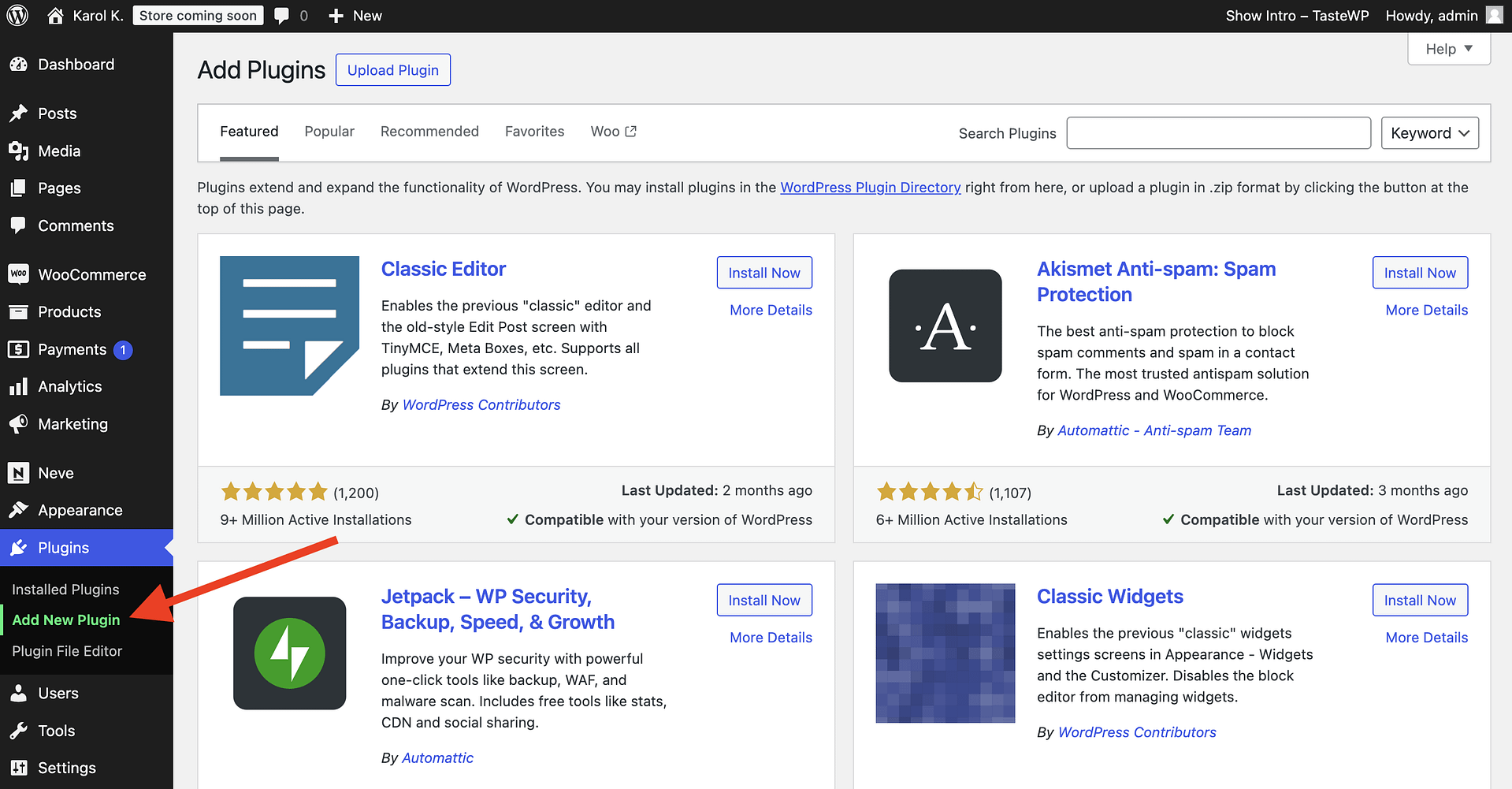Image resolution: width=1512 pixels, height=789 pixels.
Task: Click Show Intro – TasteWP in admin bar
Action: click(x=1297, y=16)
